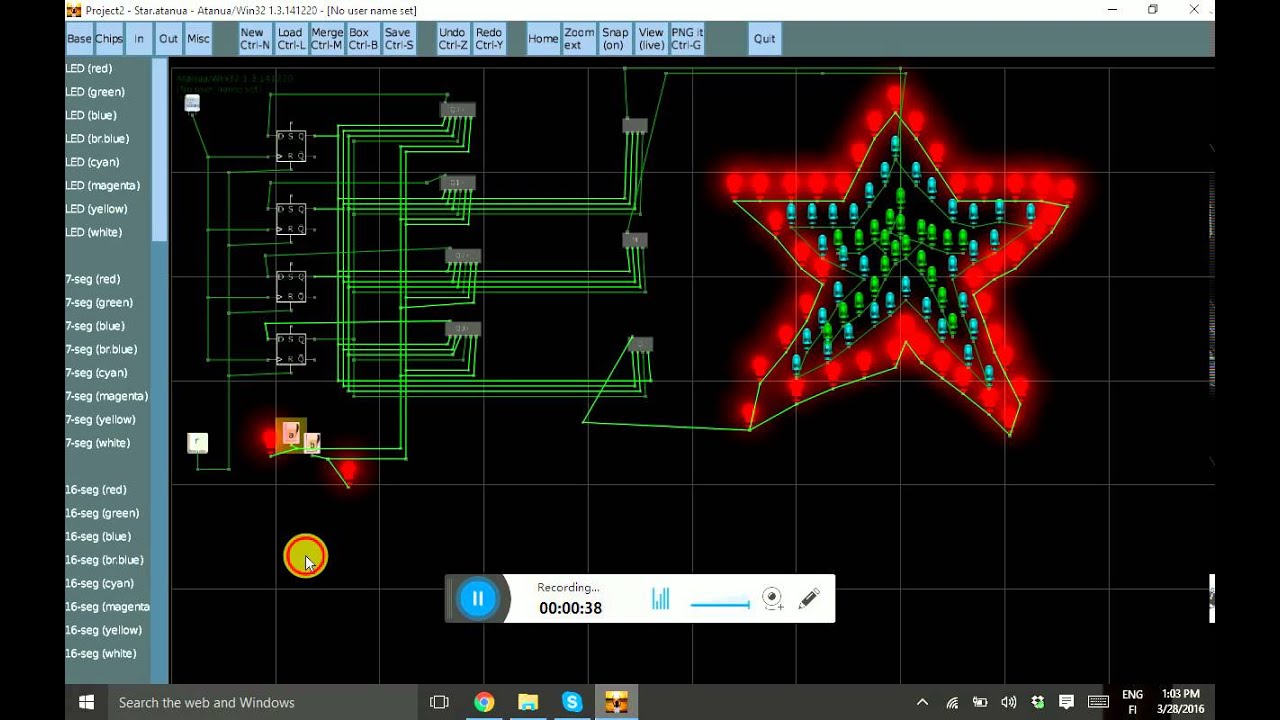Image resolution: width=1280 pixels, height=720 pixels.
Task: Open File Explorer from taskbar
Action: pyautogui.click(x=528, y=702)
